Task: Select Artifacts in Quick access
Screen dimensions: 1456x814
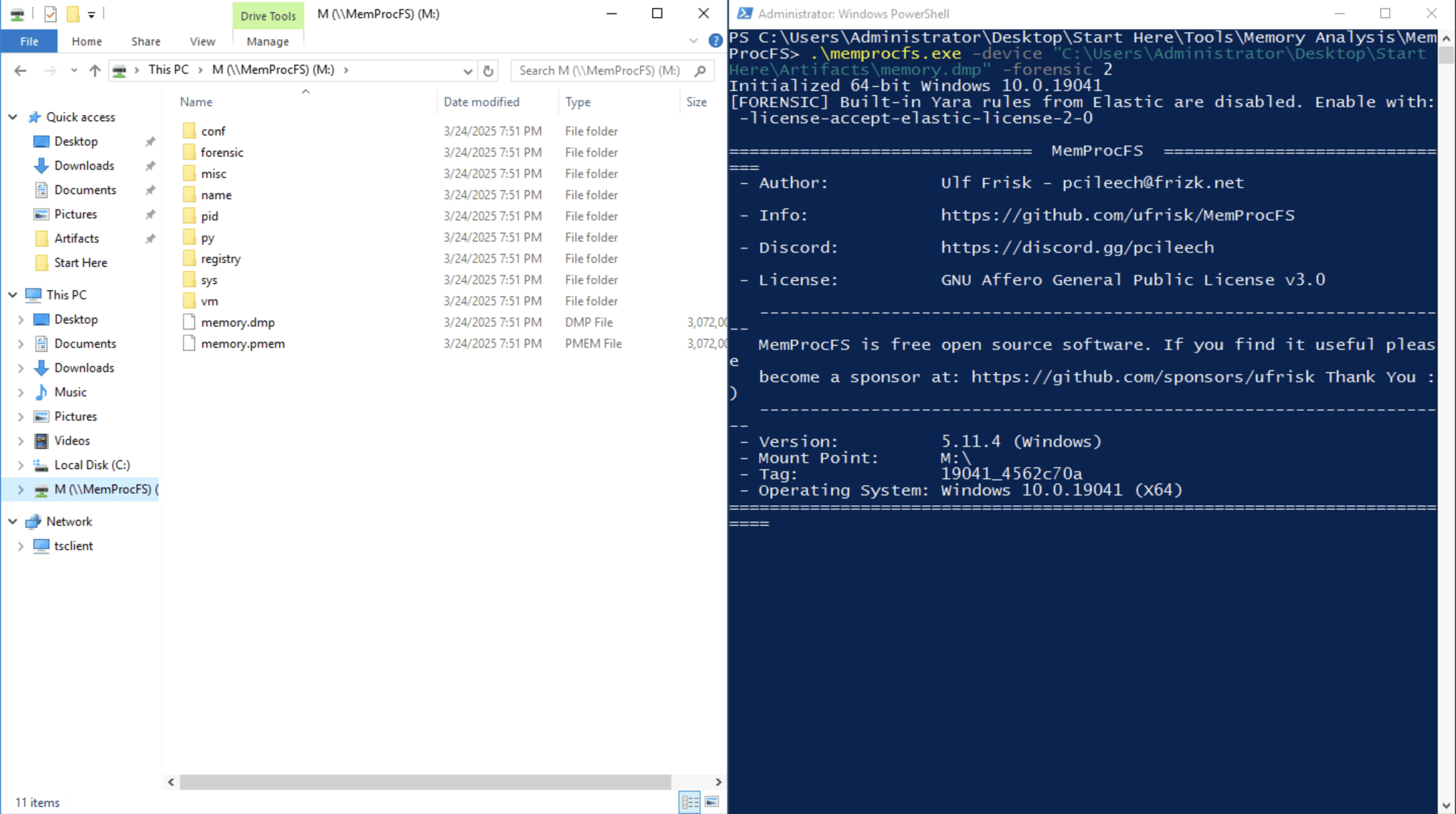Action: click(x=76, y=239)
